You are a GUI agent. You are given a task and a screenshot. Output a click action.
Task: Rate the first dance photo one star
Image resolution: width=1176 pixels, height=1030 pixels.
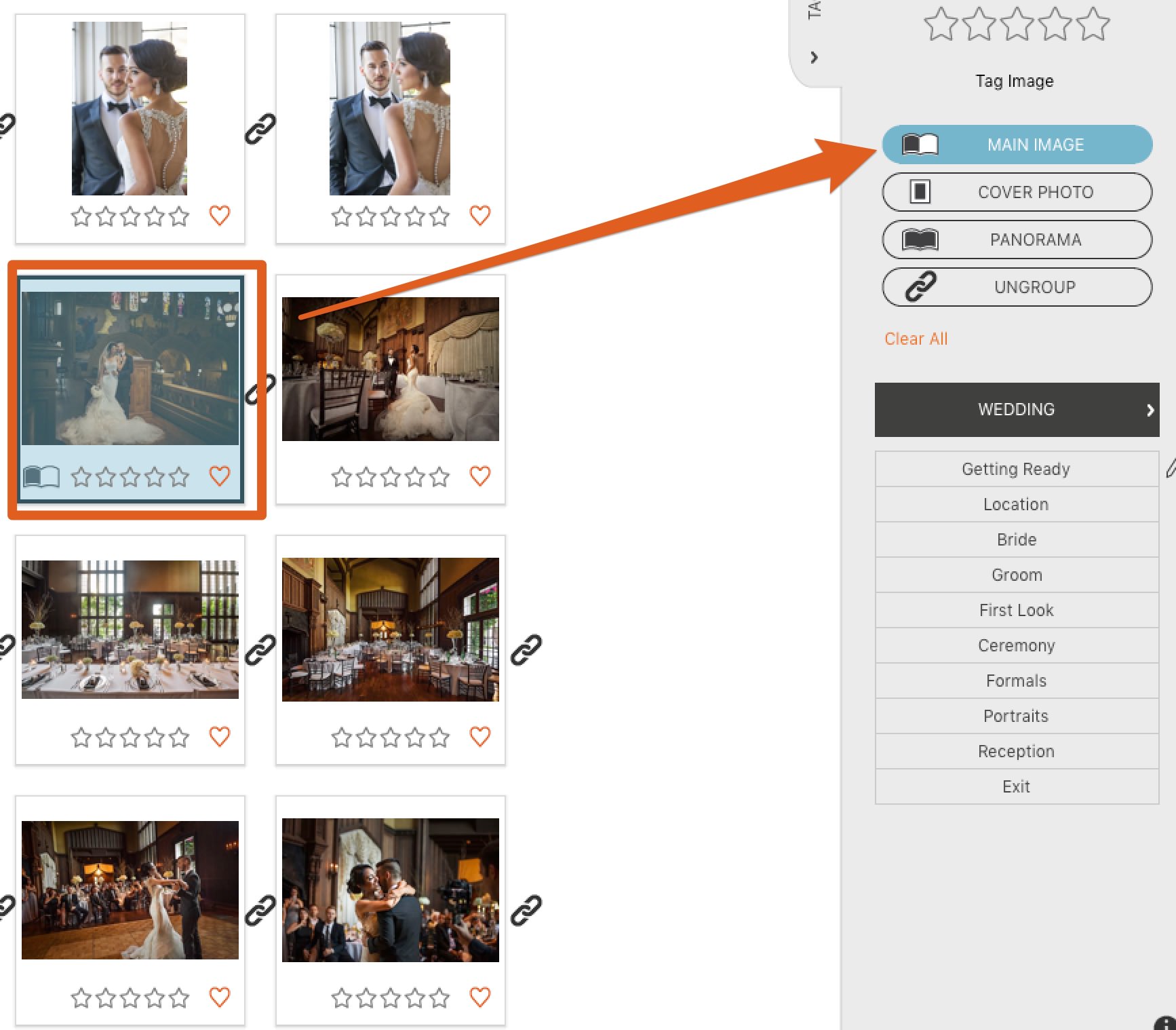(81, 998)
